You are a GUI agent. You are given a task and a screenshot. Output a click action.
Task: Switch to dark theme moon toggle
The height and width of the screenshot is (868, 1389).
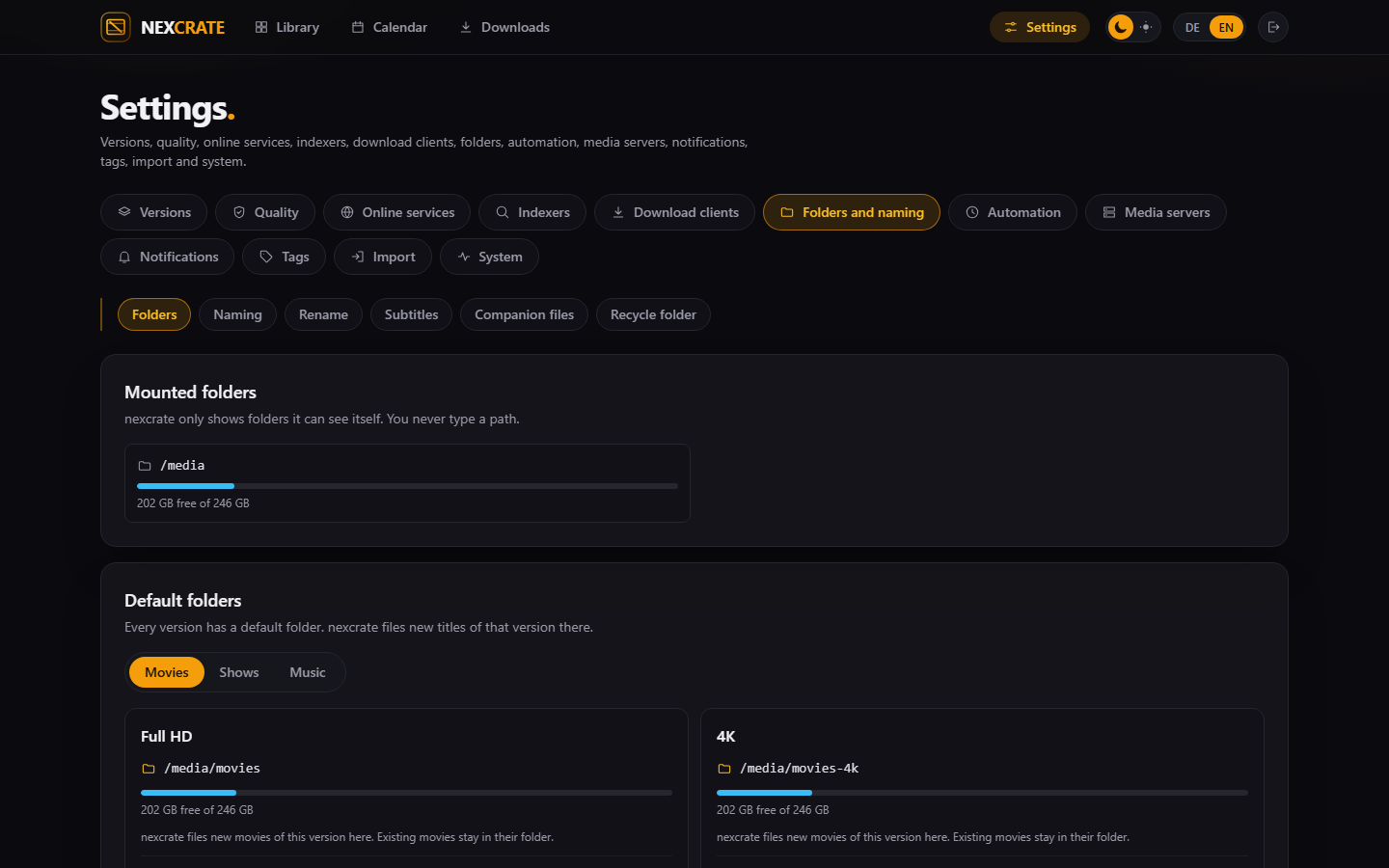coord(1121,27)
